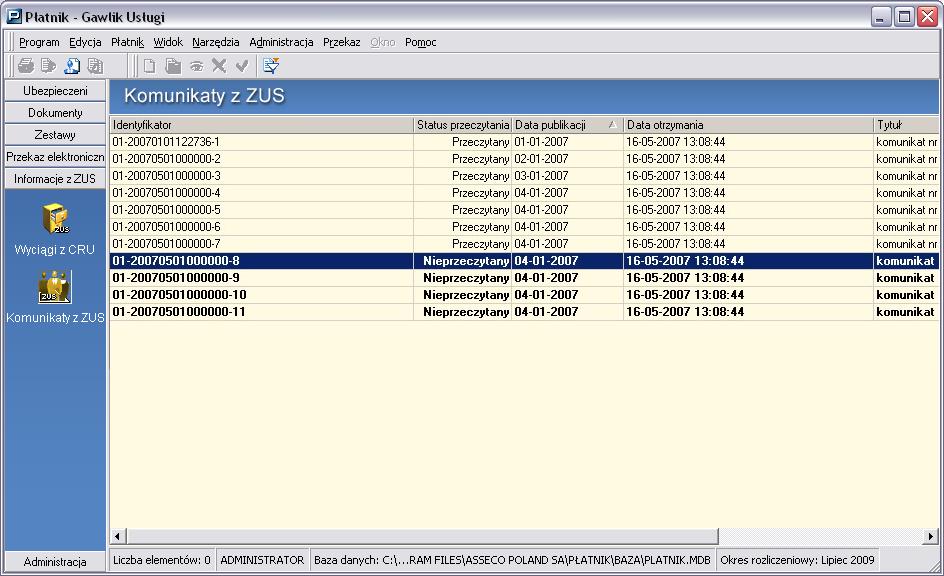Select row 01-20070501000000-7
944x576 pixels.
pos(524,244)
